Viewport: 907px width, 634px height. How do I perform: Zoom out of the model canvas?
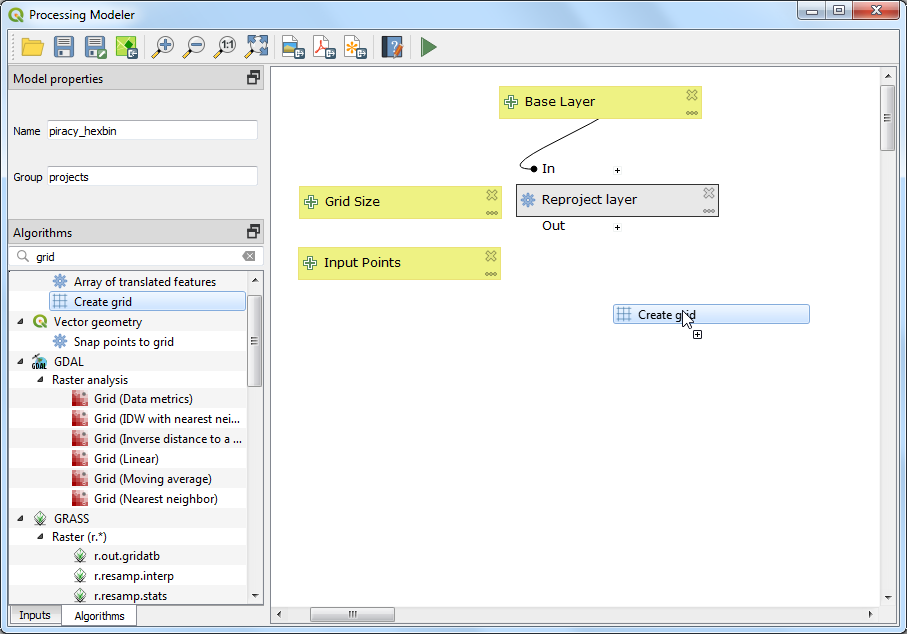point(194,47)
